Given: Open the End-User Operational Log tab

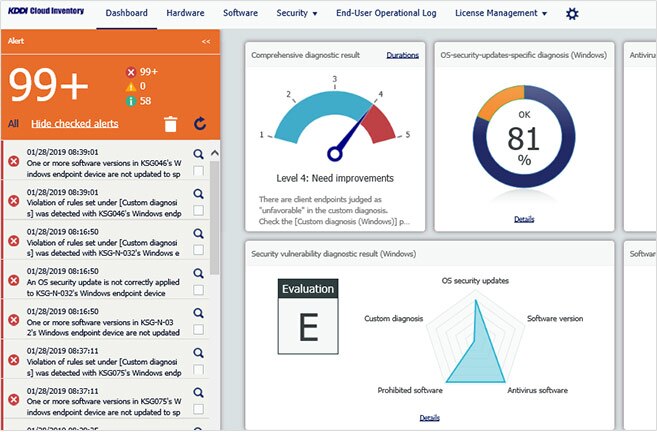Looking at the screenshot, I should pyautogui.click(x=386, y=14).
